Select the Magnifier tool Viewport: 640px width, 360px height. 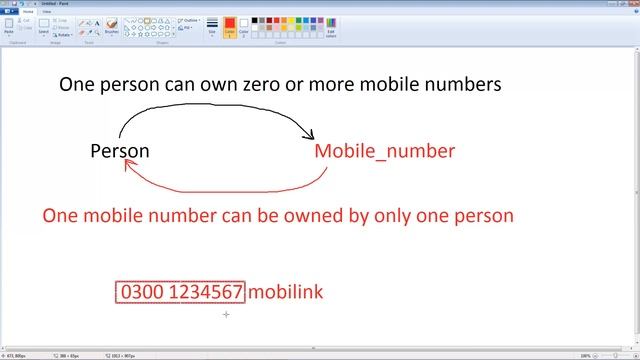97,33
